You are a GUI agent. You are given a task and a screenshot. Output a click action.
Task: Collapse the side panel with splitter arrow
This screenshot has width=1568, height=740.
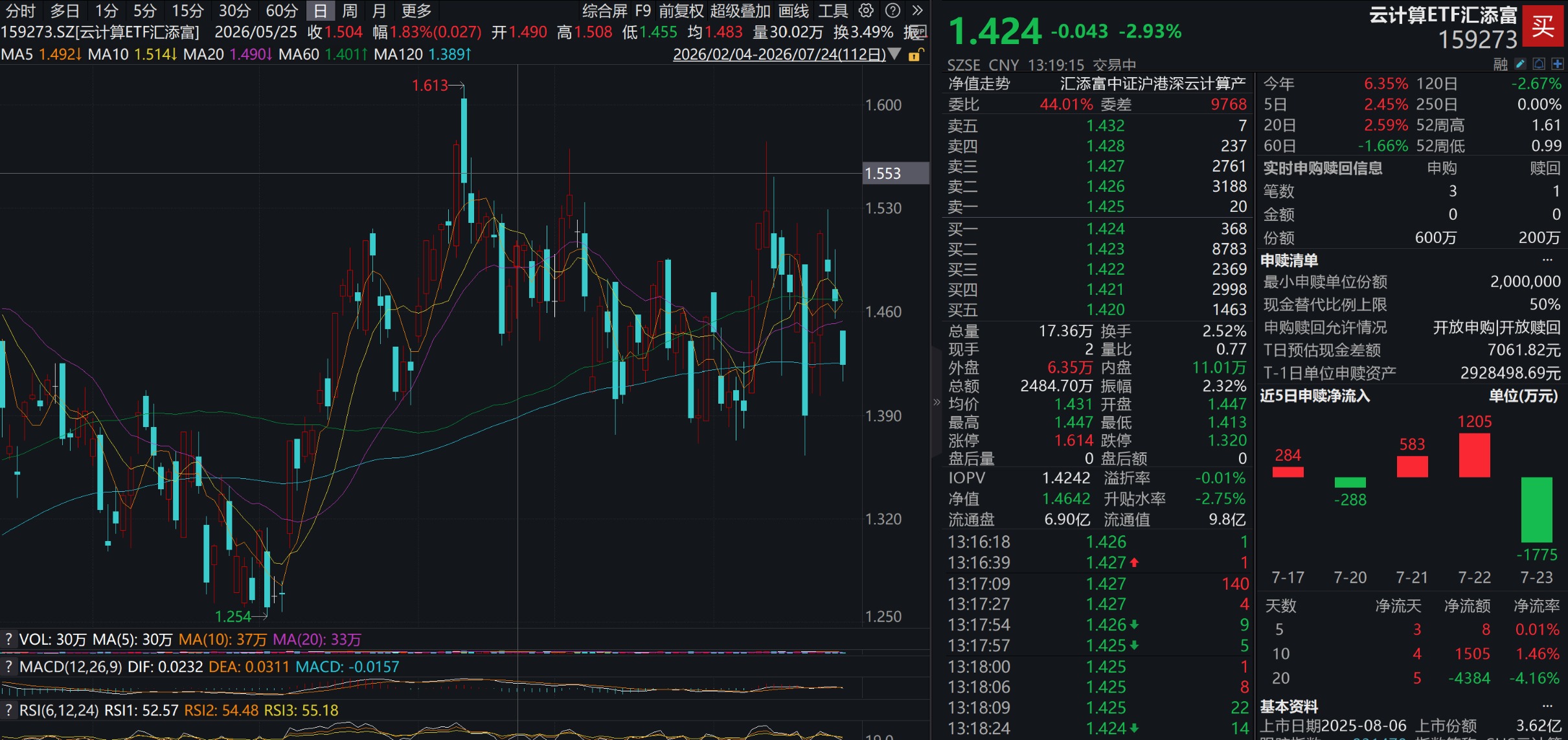[936, 402]
